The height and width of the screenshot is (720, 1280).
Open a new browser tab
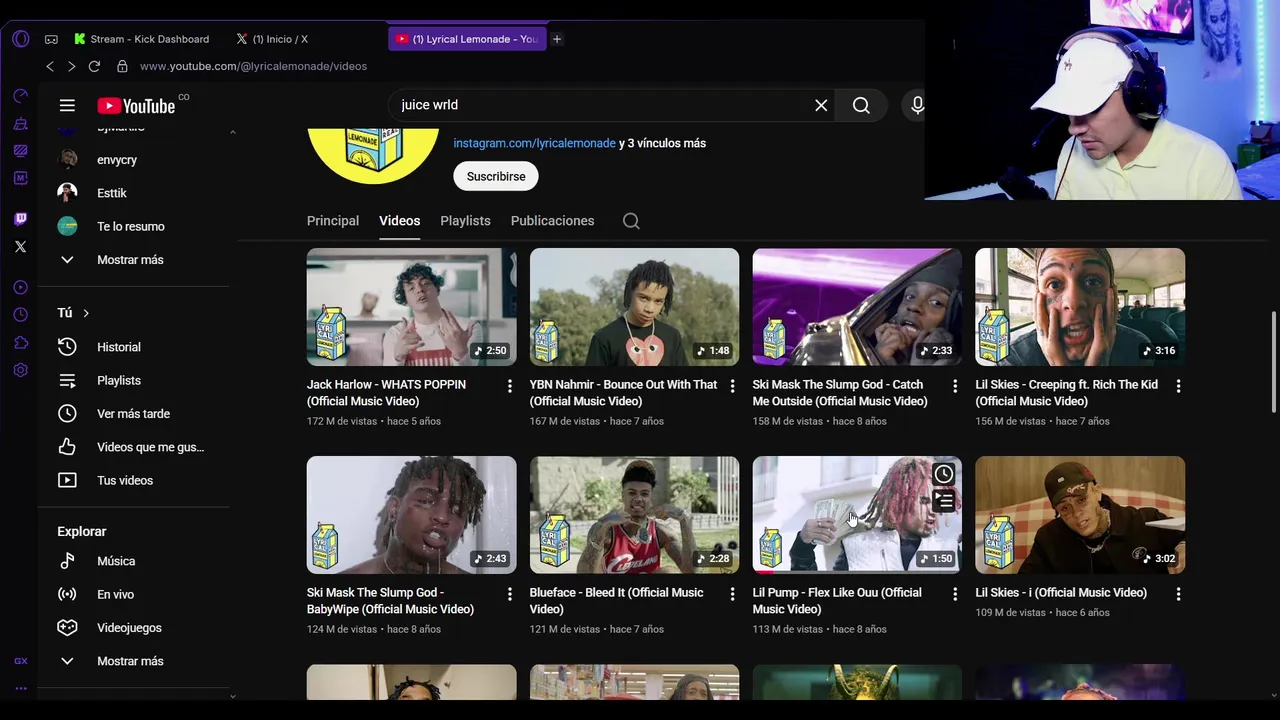click(x=557, y=39)
